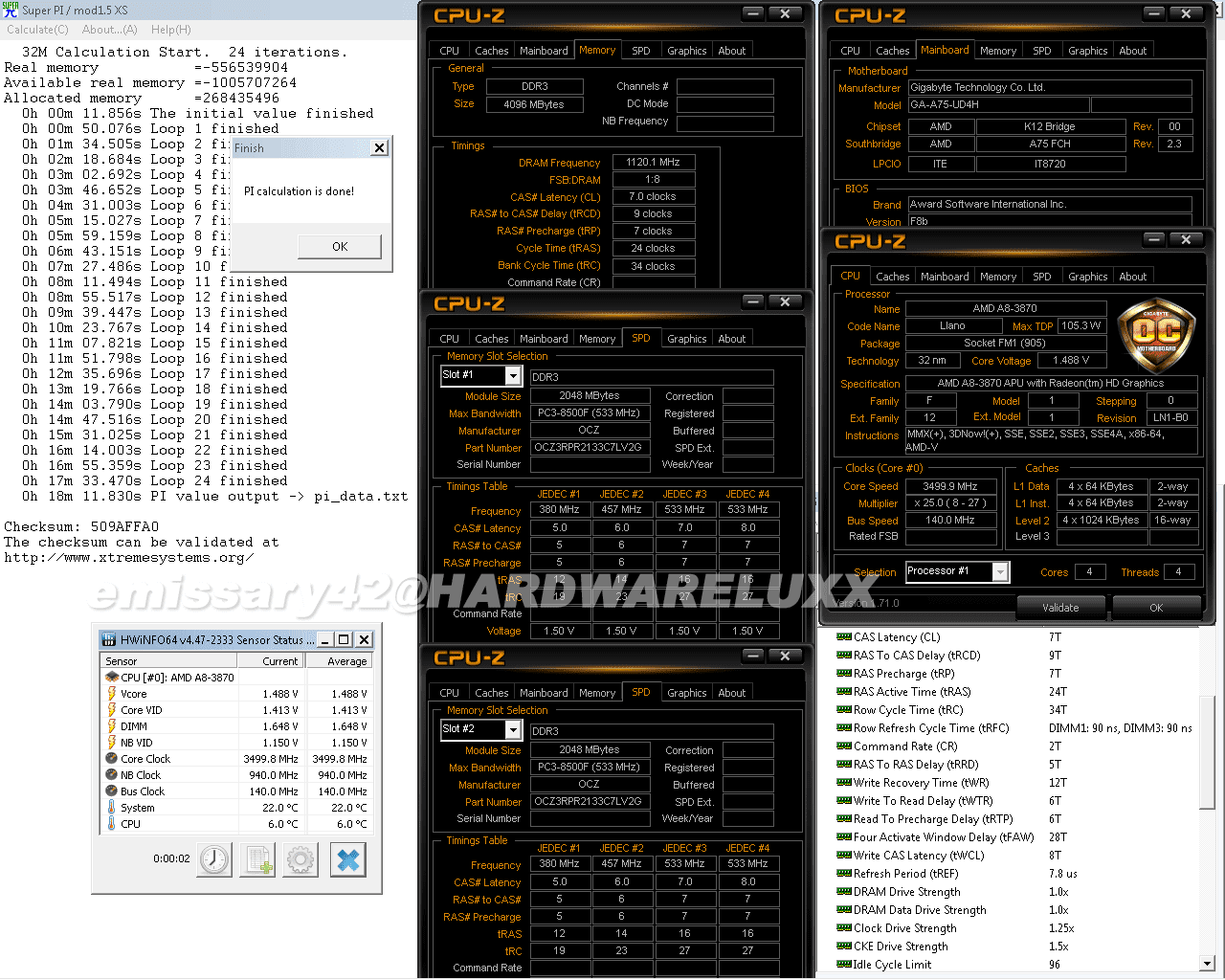Click the chip icon beside CPU [#0]: AMD A8-3870
Viewport: 1225px width, 980px height.
(x=112, y=677)
